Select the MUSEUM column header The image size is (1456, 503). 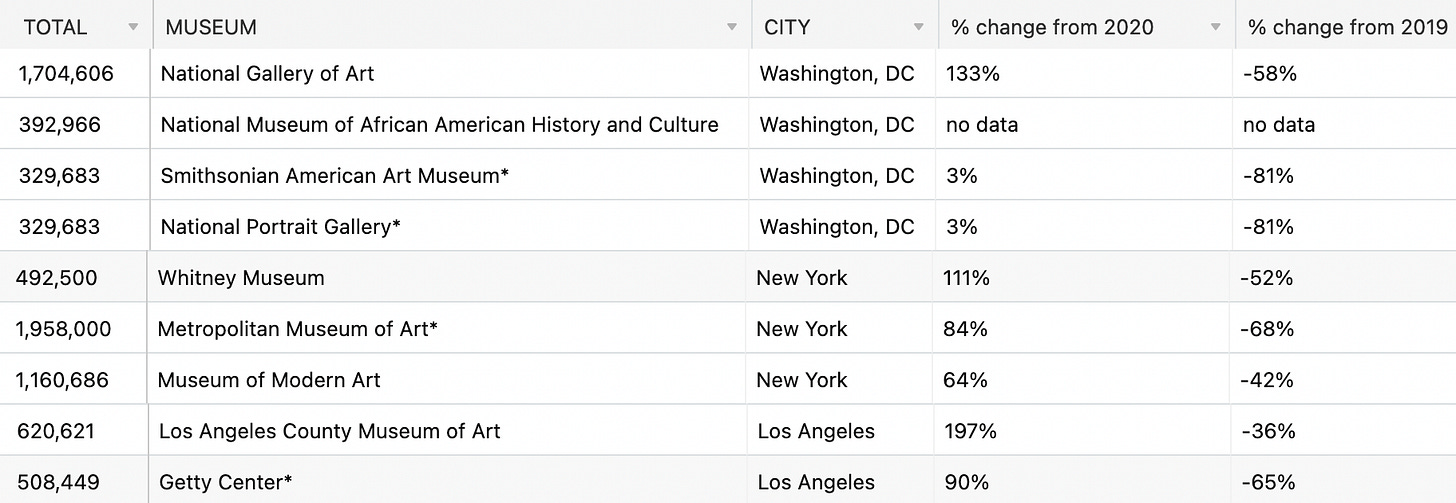click(452, 26)
